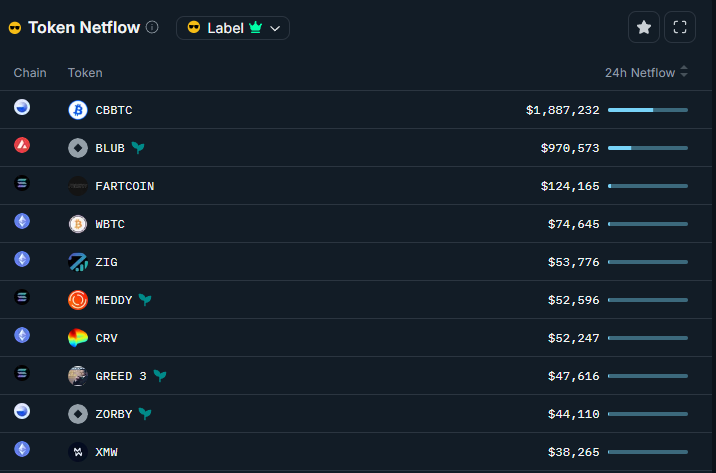Image resolution: width=716 pixels, height=473 pixels.
Task: Click the CRV rainbow token icon
Action: click(x=78, y=338)
